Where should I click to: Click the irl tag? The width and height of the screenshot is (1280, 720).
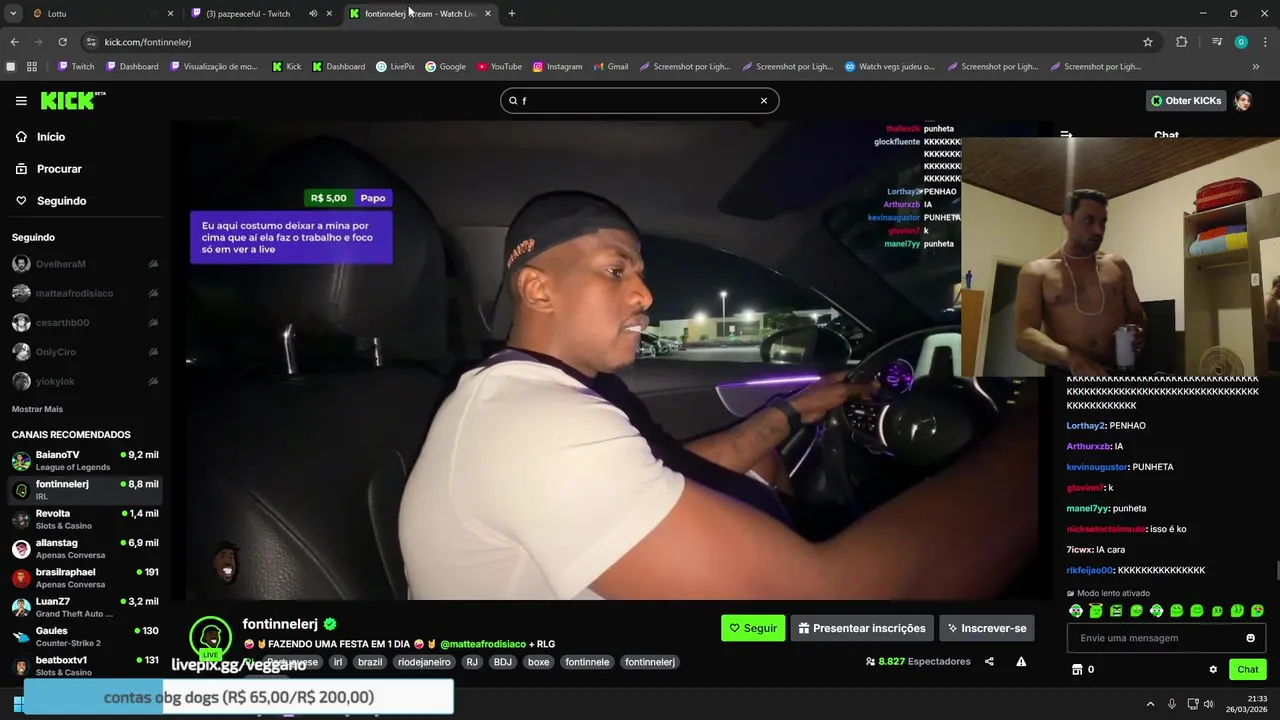coord(338,662)
